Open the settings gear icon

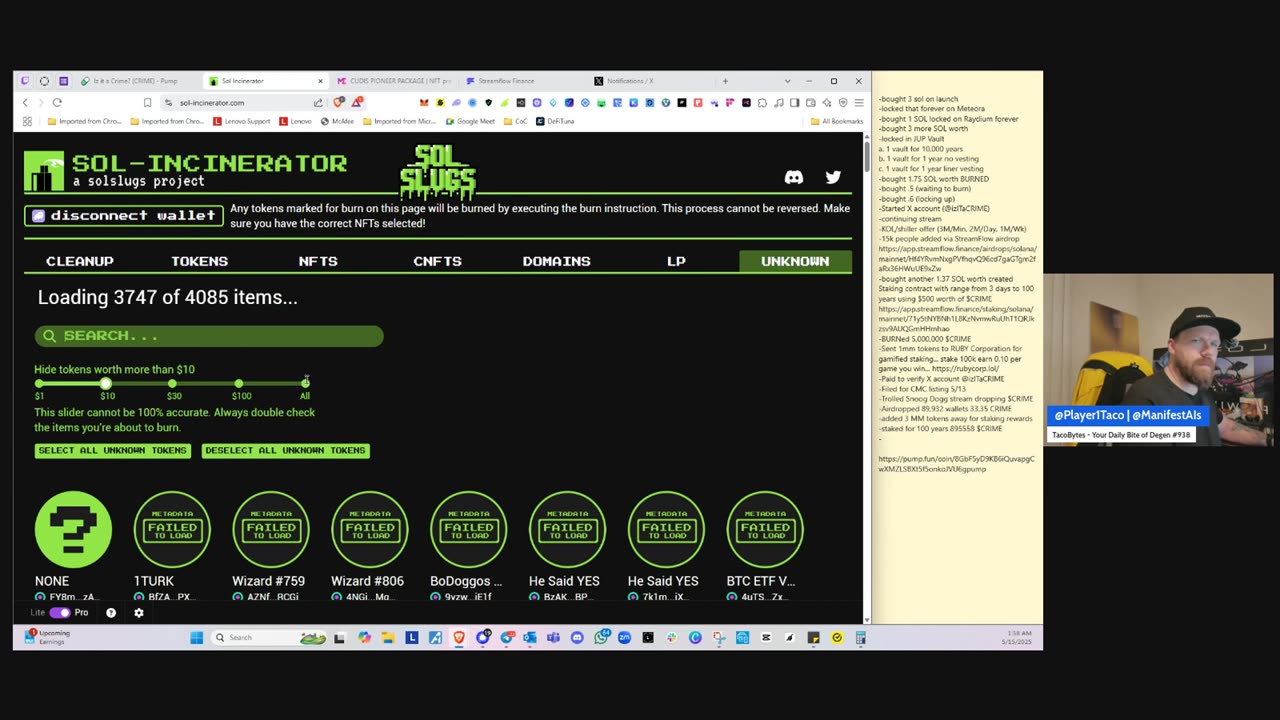[x=139, y=613]
